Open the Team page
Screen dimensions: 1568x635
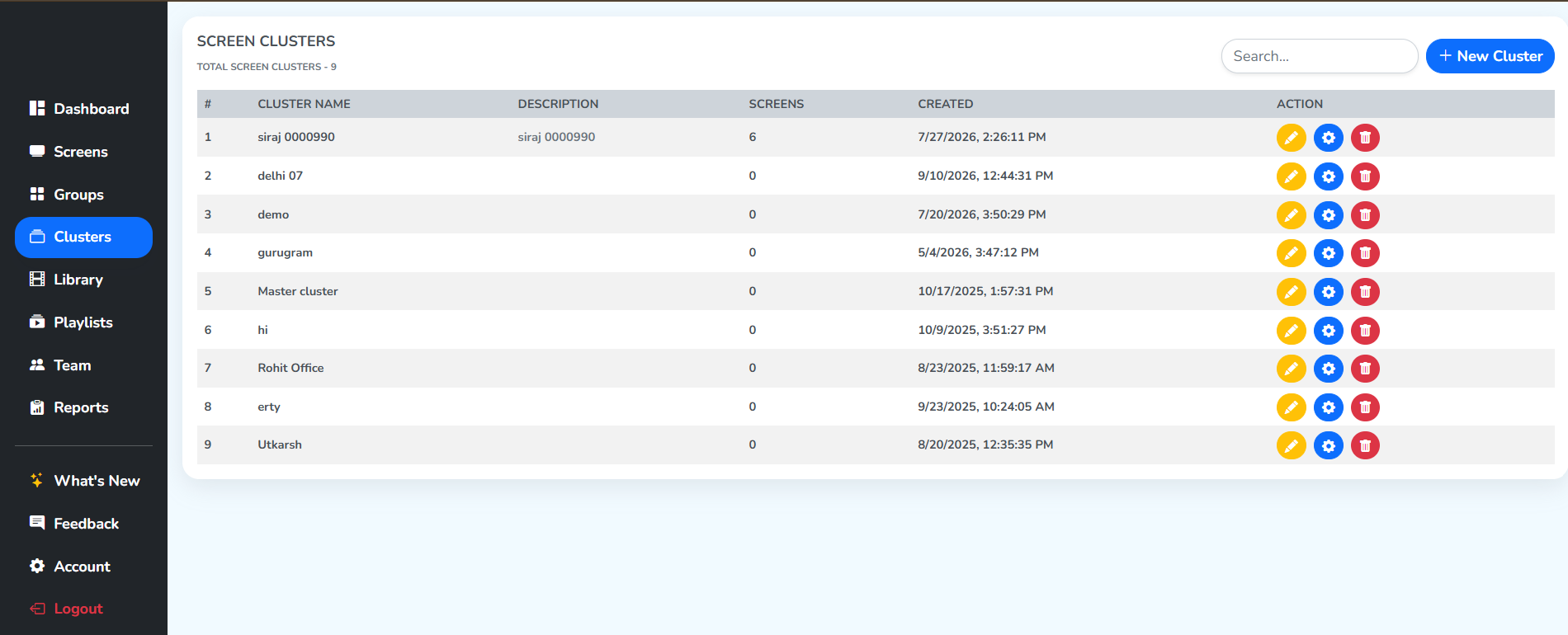[x=83, y=365]
